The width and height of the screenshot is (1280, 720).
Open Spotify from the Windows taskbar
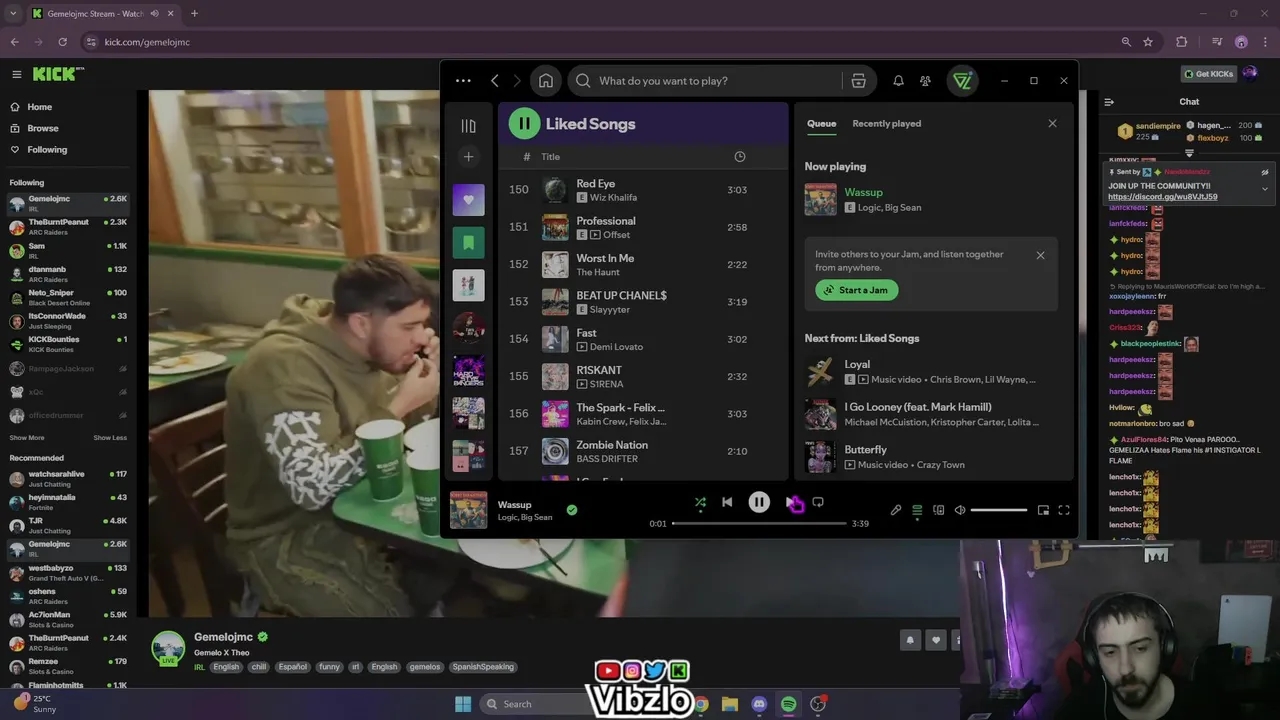click(789, 704)
